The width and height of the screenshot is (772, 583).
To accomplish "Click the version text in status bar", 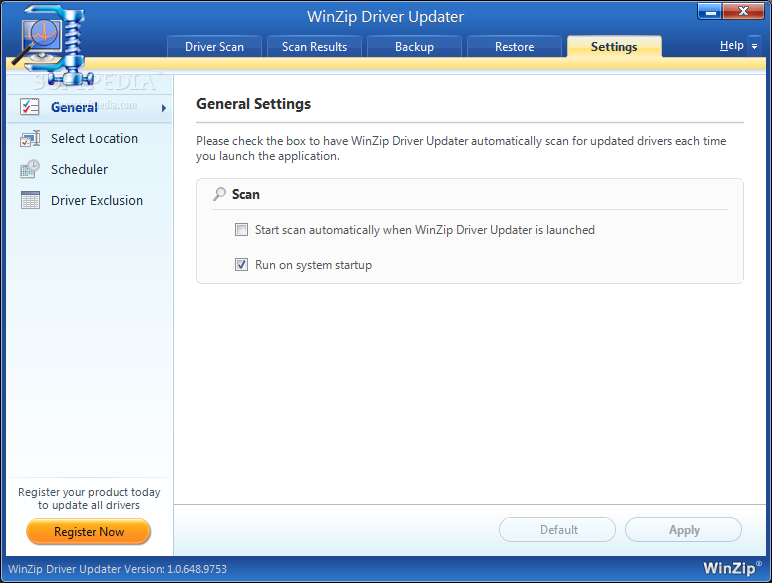I will coord(118,569).
